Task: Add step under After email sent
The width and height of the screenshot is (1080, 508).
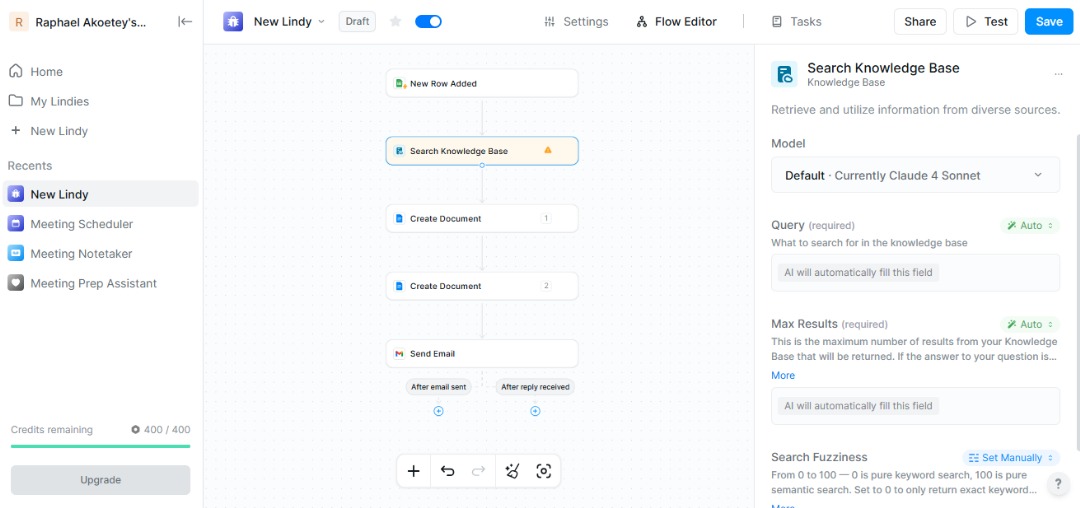Action: point(438,411)
